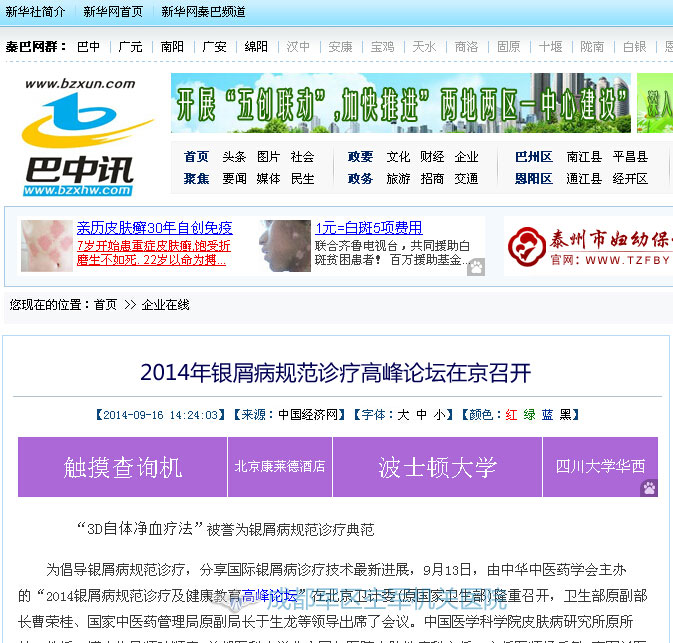Go to the 财经 section
The image size is (673, 643).
tap(432, 157)
